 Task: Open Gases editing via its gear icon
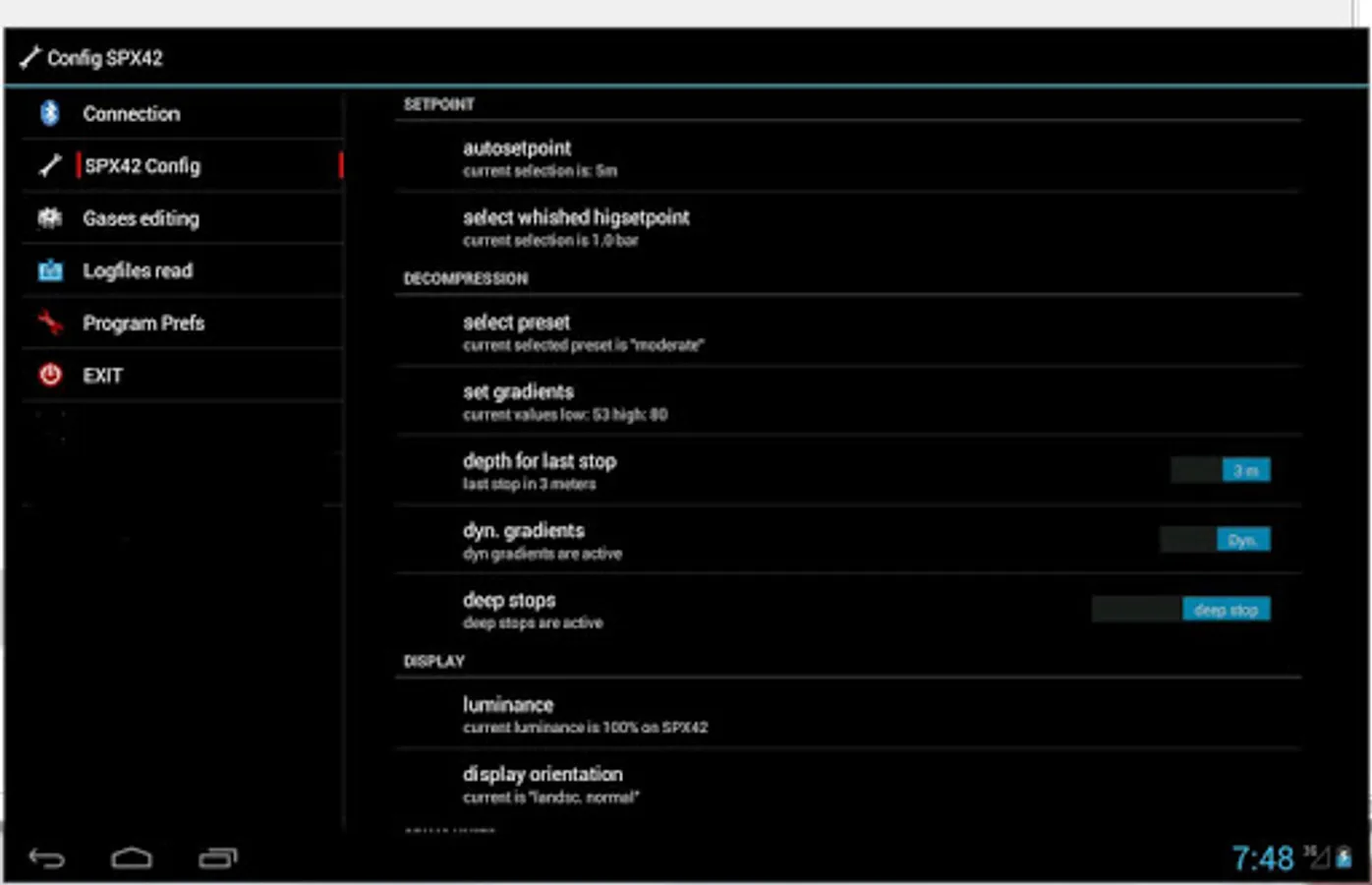(49, 217)
